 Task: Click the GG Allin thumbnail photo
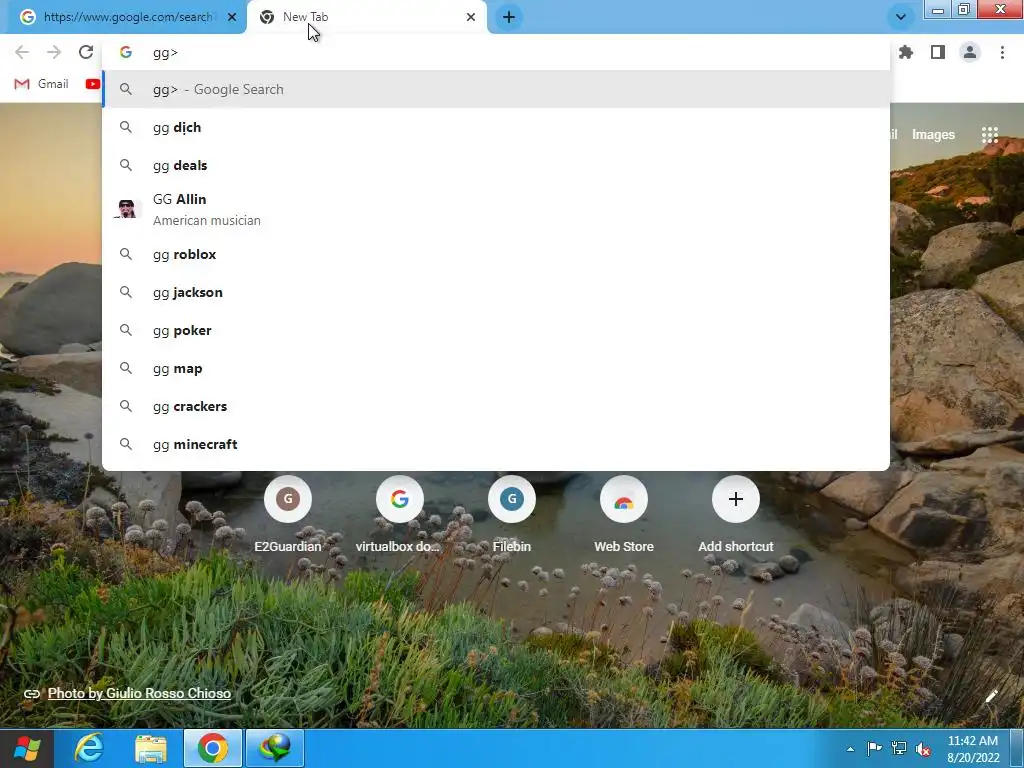pos(126,209)
